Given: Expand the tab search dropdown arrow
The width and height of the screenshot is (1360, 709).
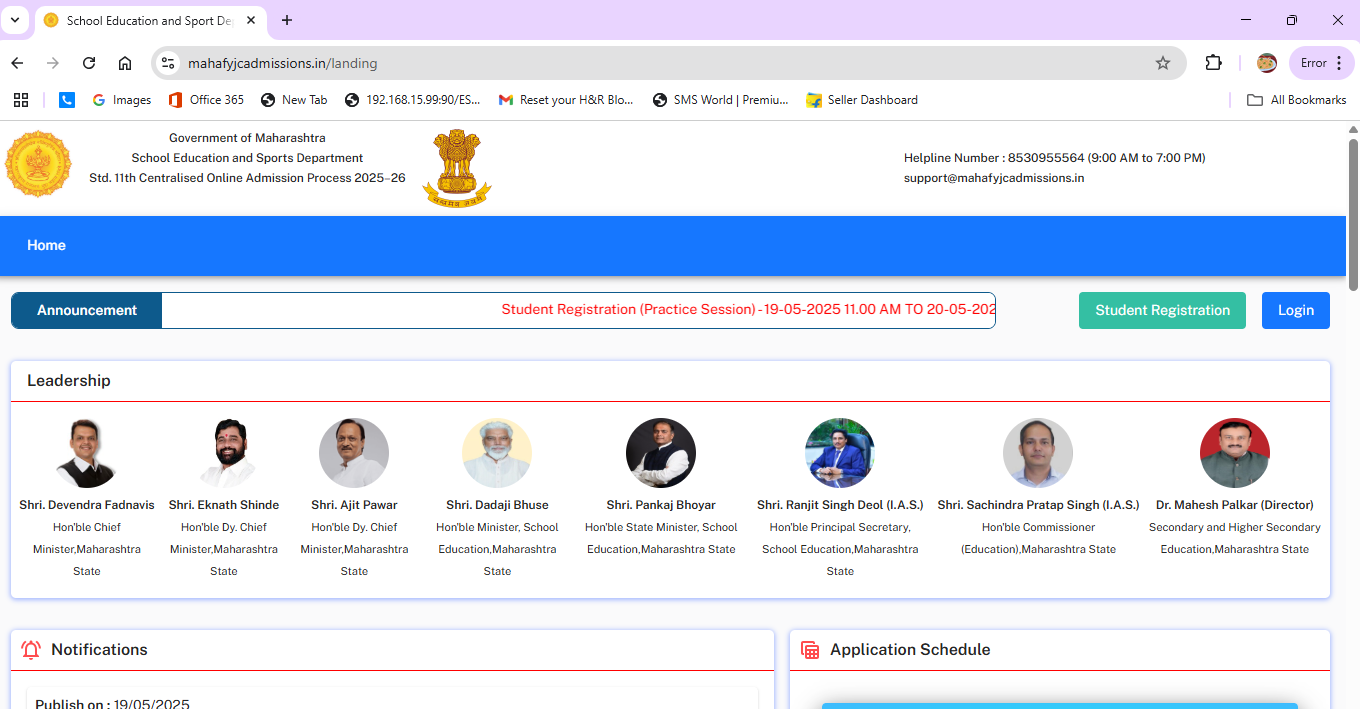Looking at the screenshot, I should 15,20.
